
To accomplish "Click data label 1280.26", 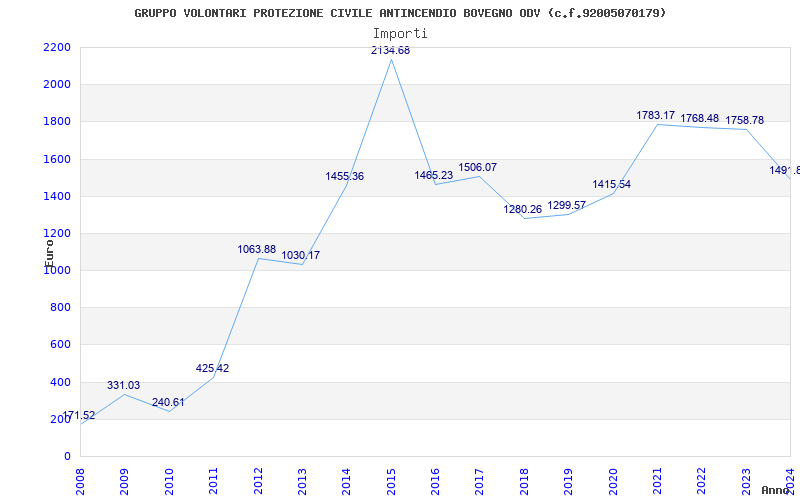I will pyautogui.click(x=522, y=209).
